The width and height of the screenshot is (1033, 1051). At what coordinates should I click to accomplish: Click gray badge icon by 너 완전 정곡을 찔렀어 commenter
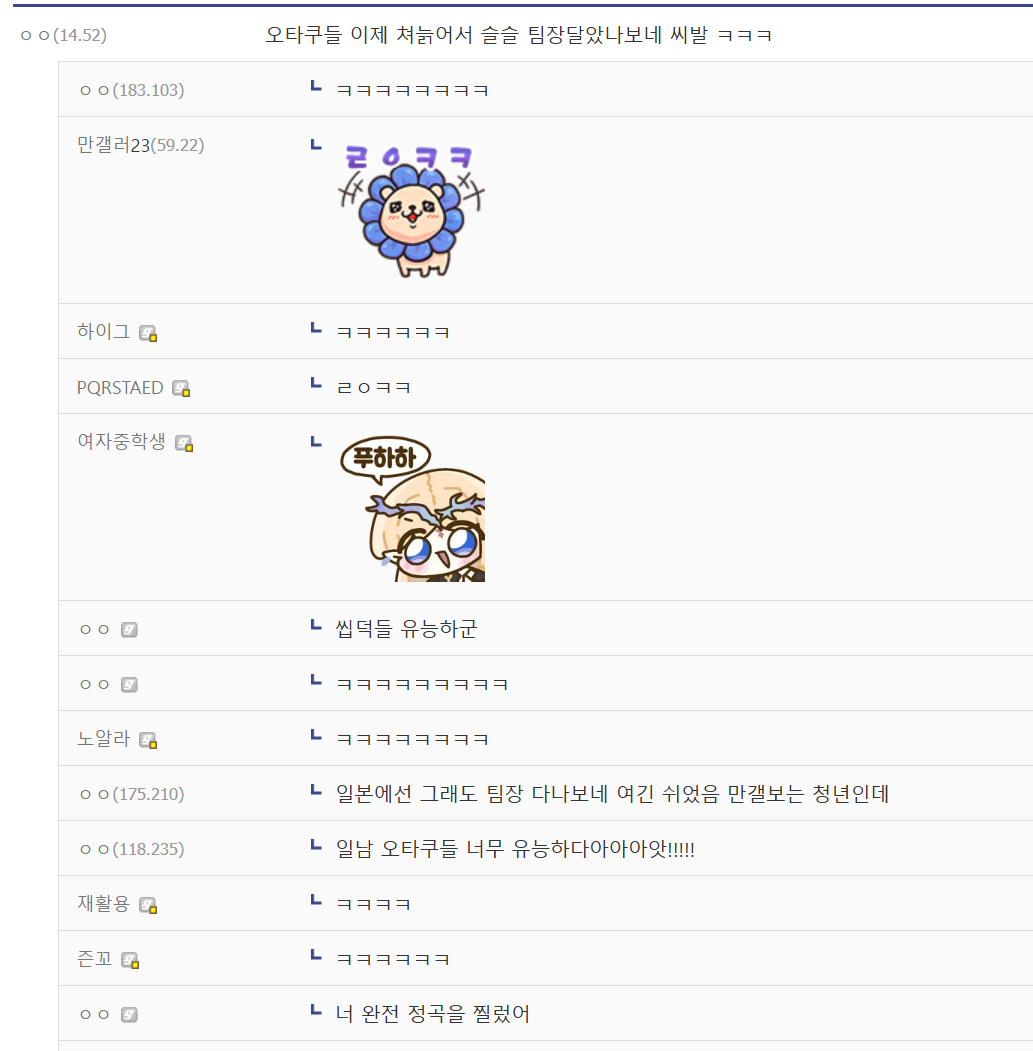point(129,1015)
